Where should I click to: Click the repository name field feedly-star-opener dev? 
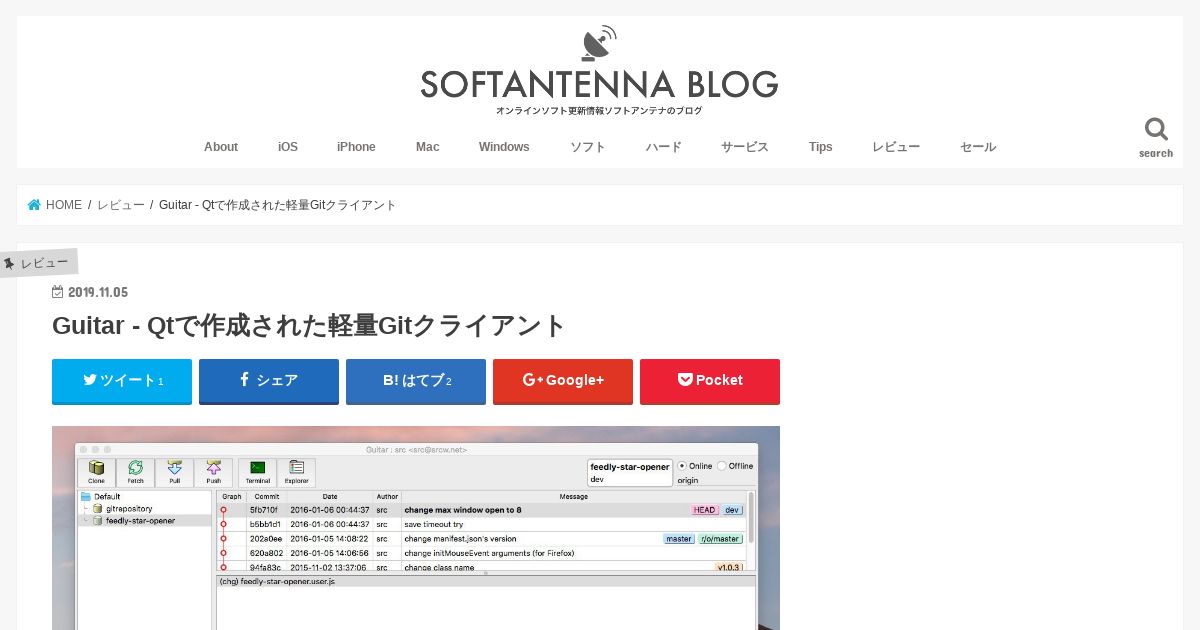[x=630, y=472]
